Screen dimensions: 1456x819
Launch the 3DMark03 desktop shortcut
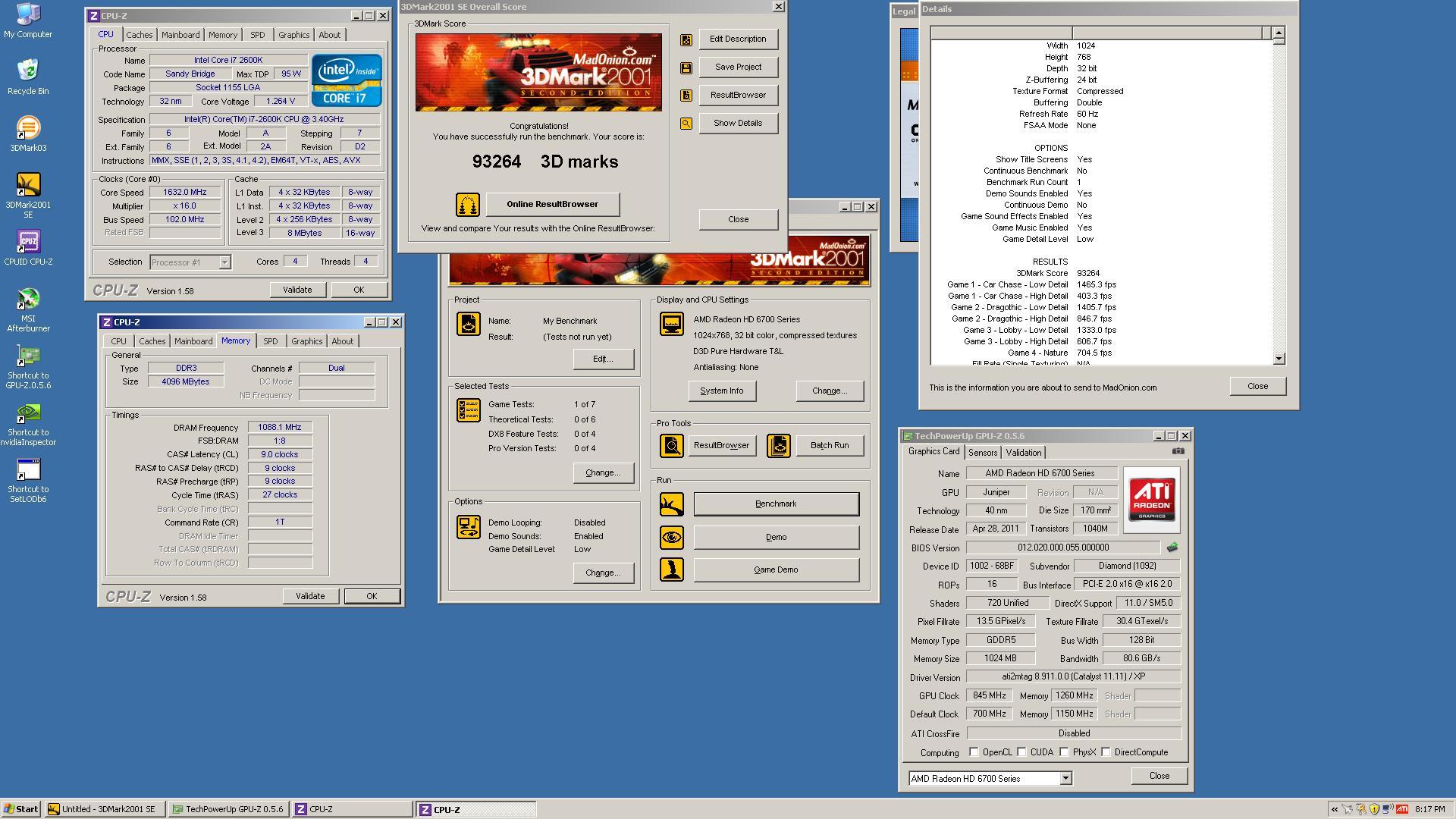(x=28, y=133)
